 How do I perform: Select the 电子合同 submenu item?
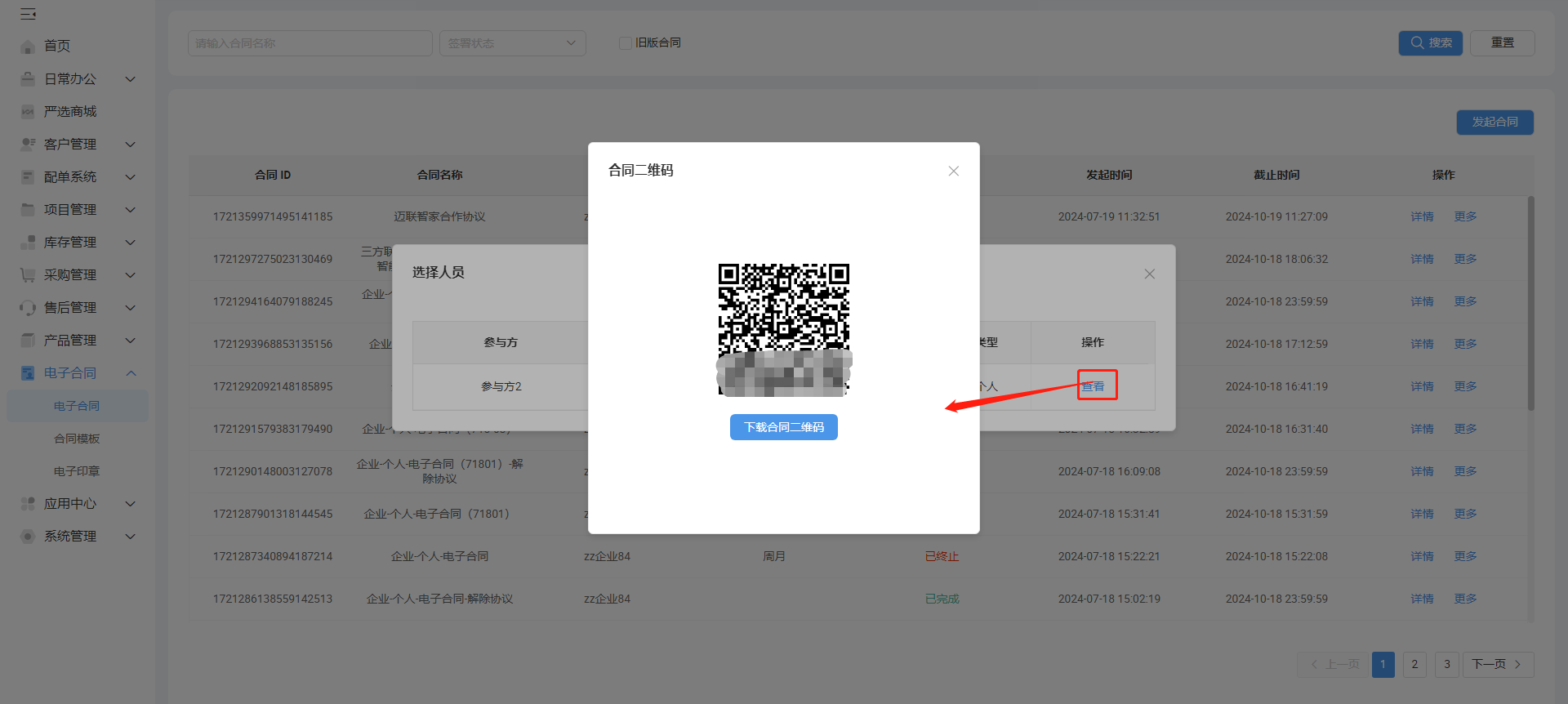(78, 406)
